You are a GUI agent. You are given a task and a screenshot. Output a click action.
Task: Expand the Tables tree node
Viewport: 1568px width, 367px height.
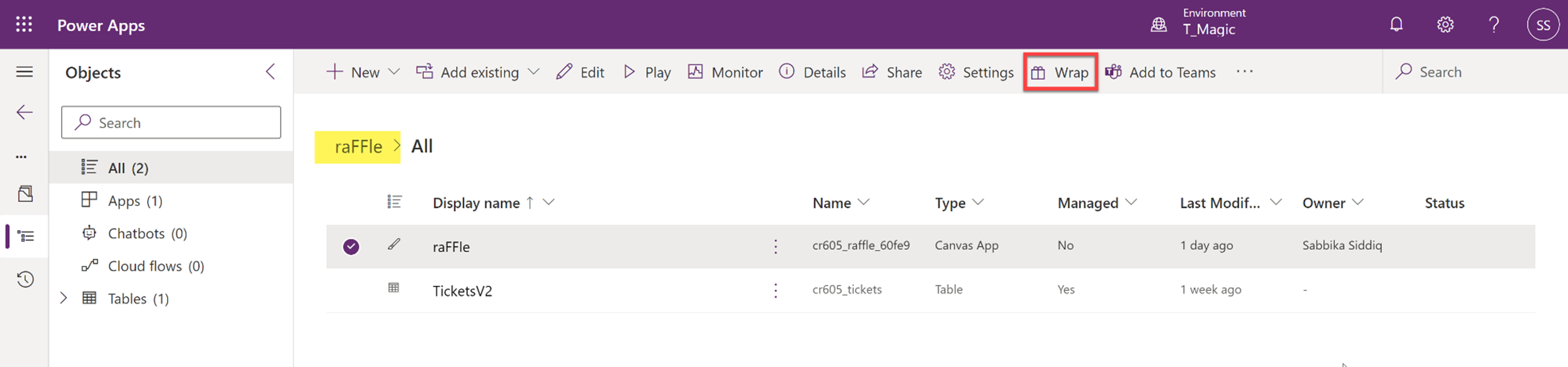(x=63, y=298)
